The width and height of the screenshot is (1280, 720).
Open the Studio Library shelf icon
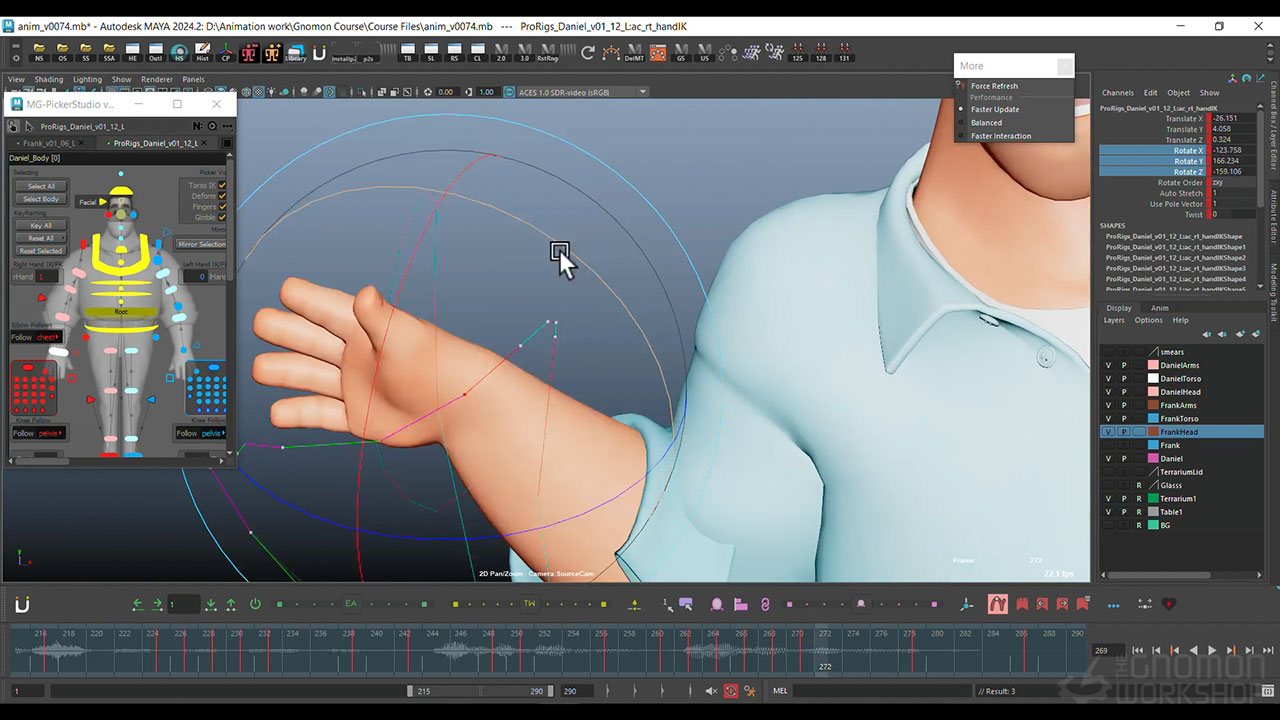coord(296,52)
